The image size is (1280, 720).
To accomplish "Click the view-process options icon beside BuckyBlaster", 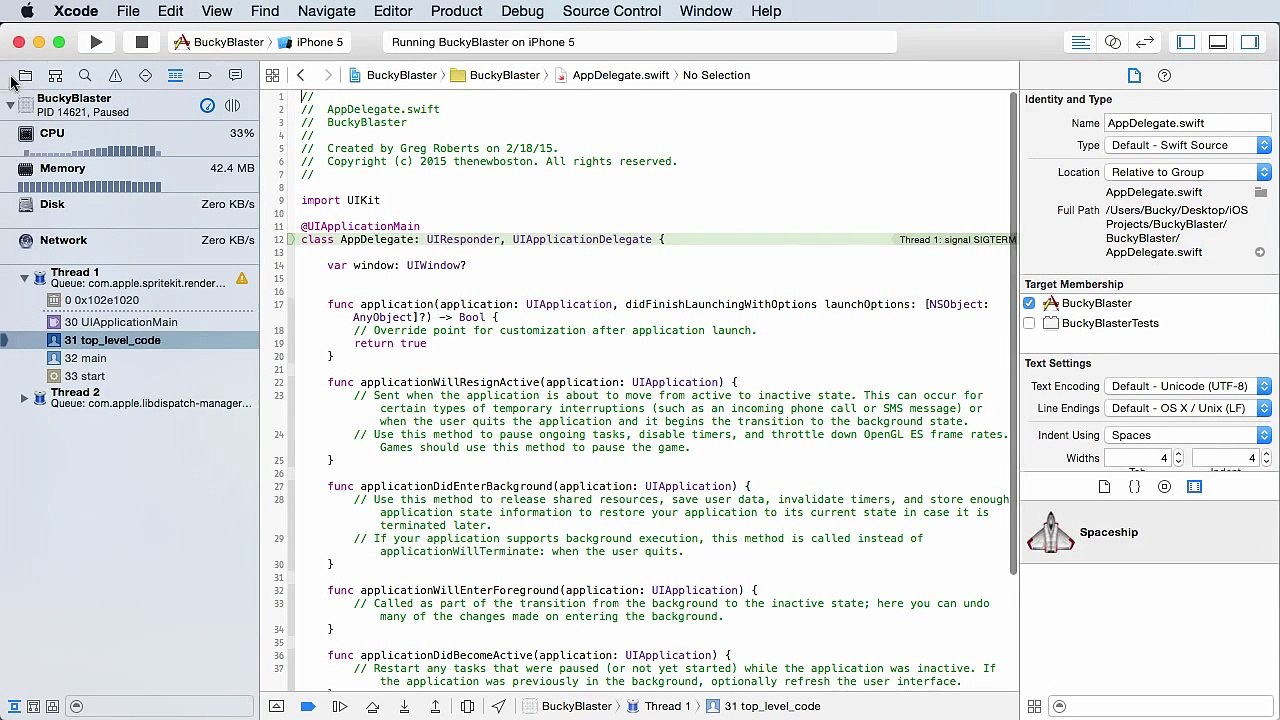I will [x=232, y=105].
